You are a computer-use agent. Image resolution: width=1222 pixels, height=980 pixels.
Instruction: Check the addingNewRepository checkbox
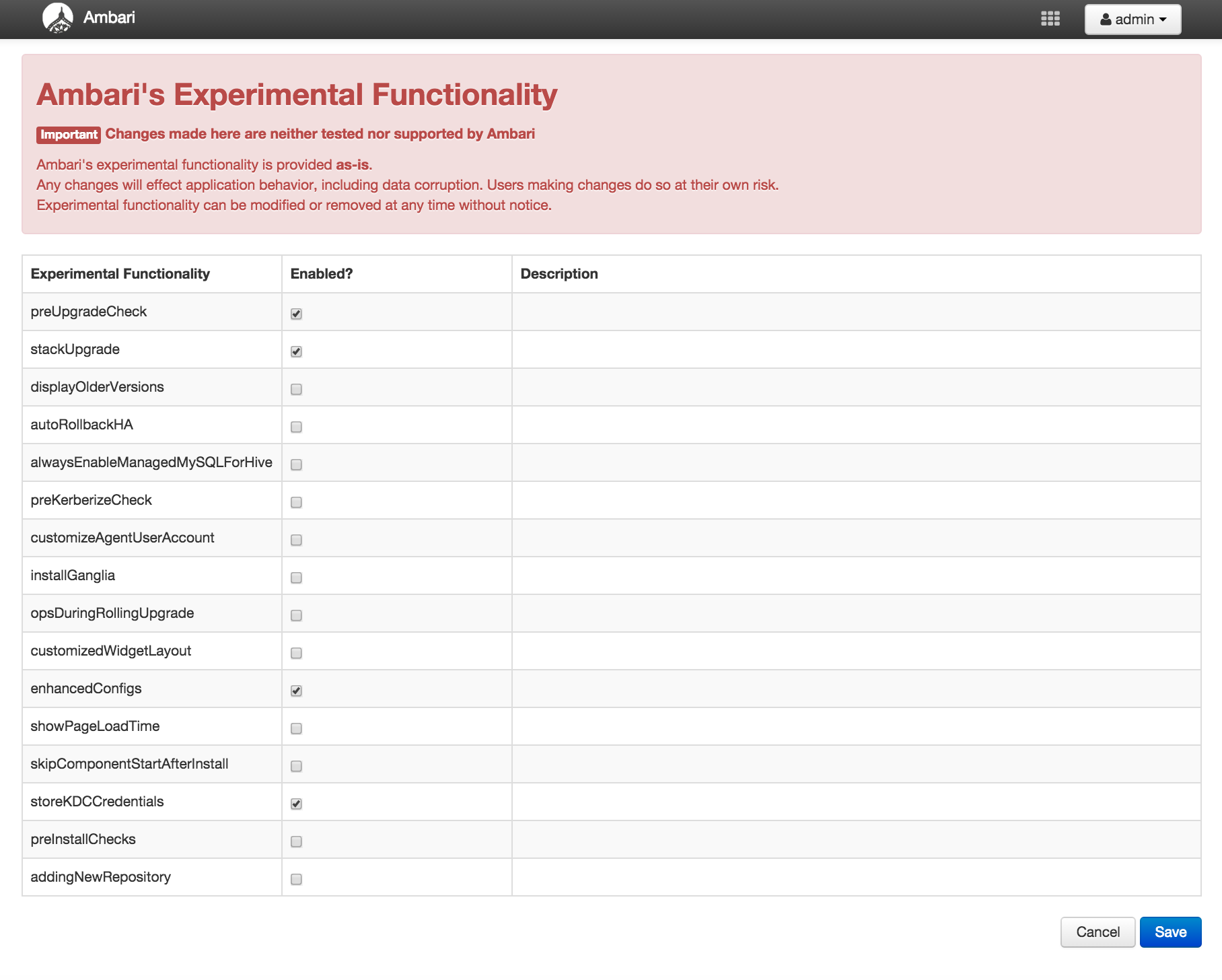point(296,879)
